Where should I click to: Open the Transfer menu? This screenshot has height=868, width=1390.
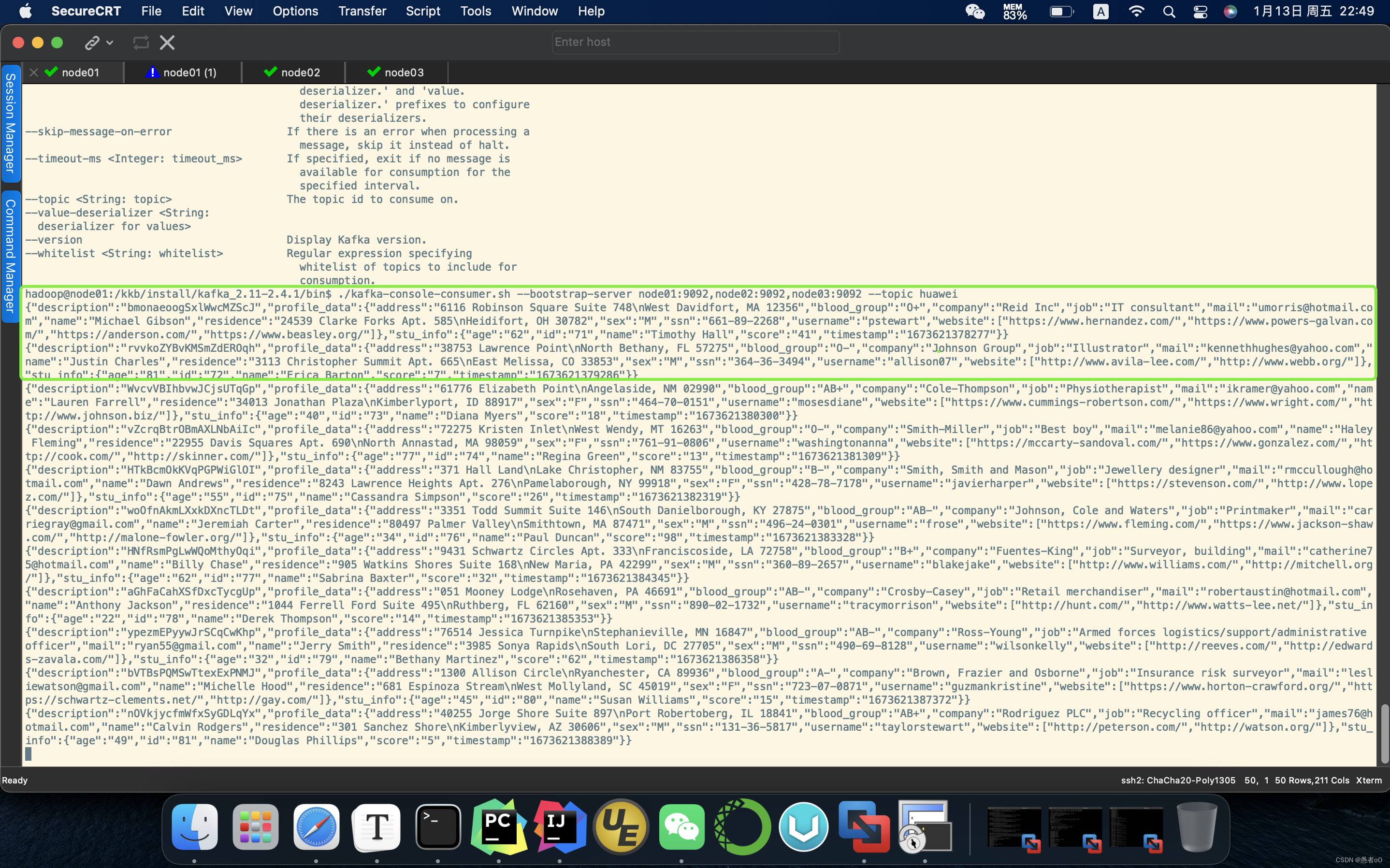coord(362,11)
